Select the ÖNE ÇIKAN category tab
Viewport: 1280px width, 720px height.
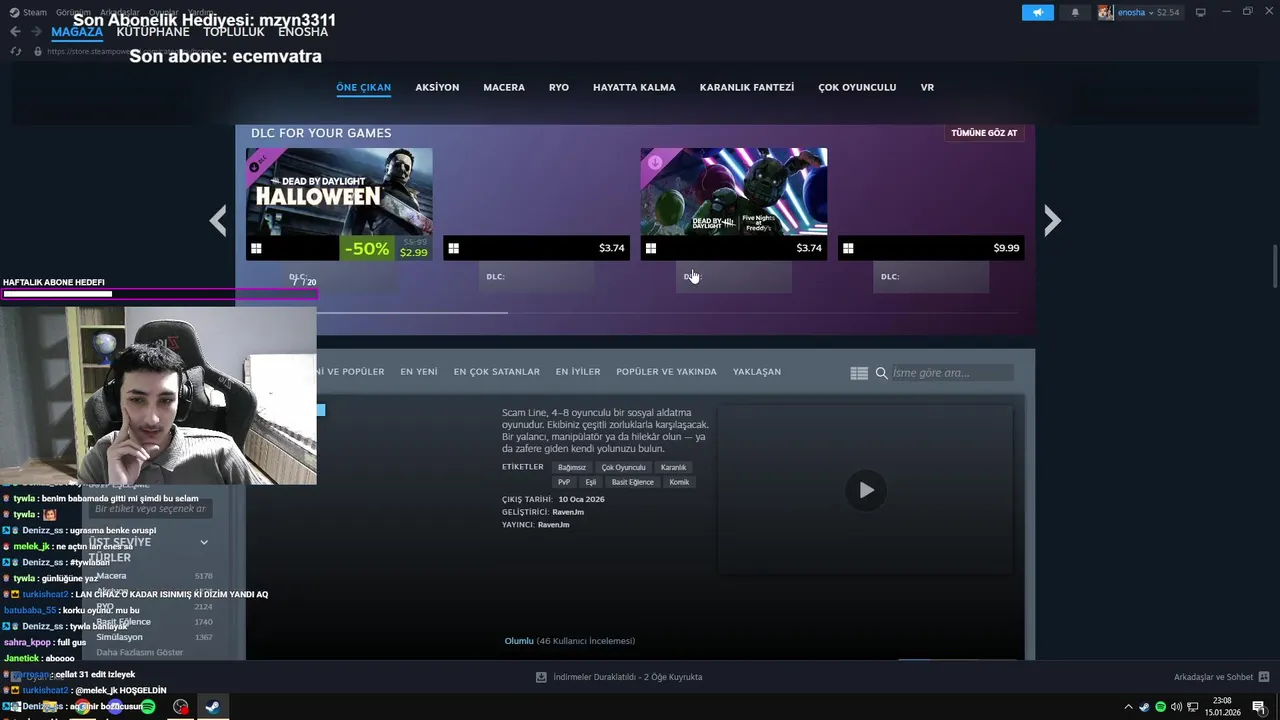coord(364,87)
